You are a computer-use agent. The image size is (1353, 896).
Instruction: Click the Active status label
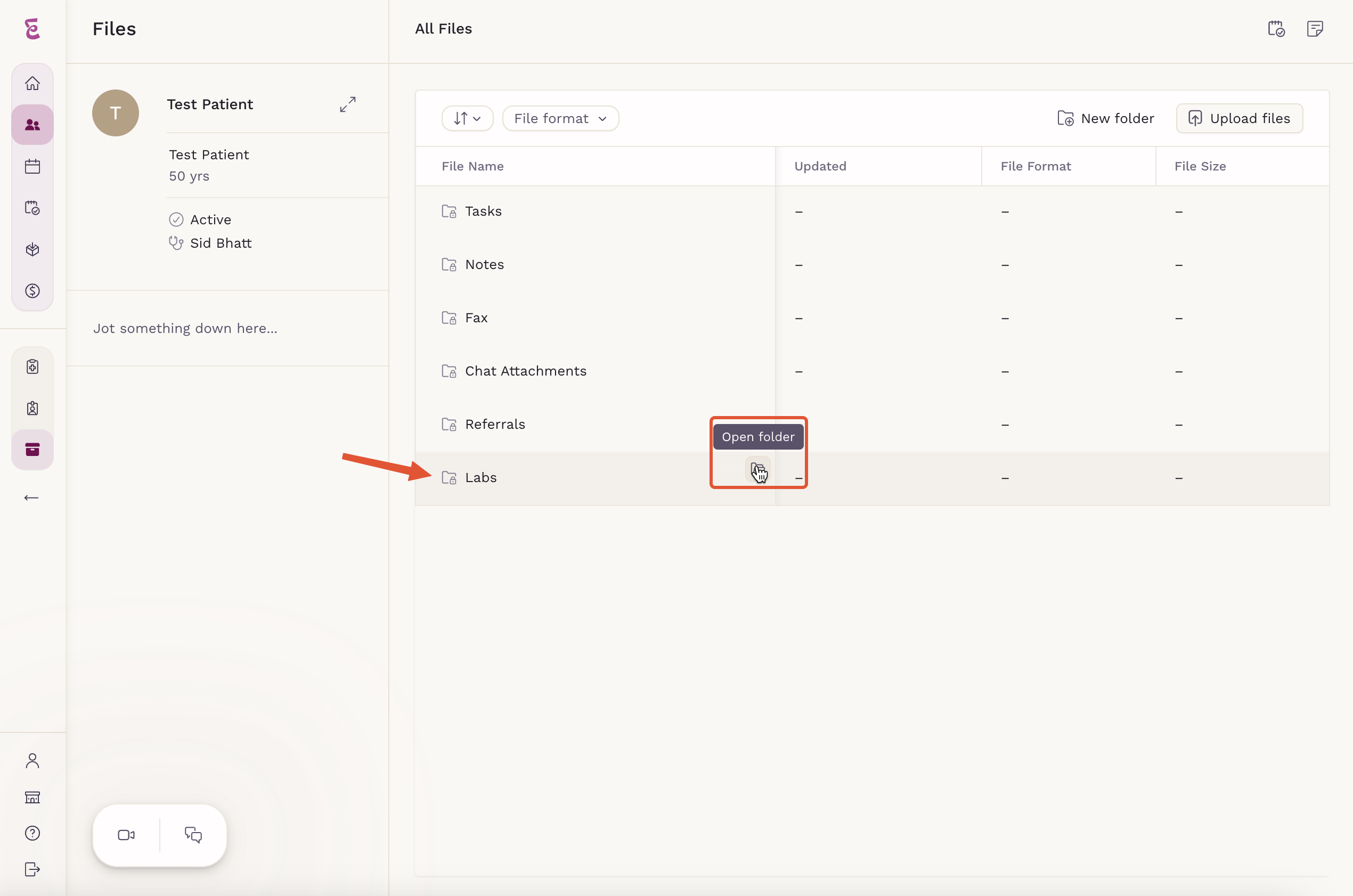[x=210, y=220]
